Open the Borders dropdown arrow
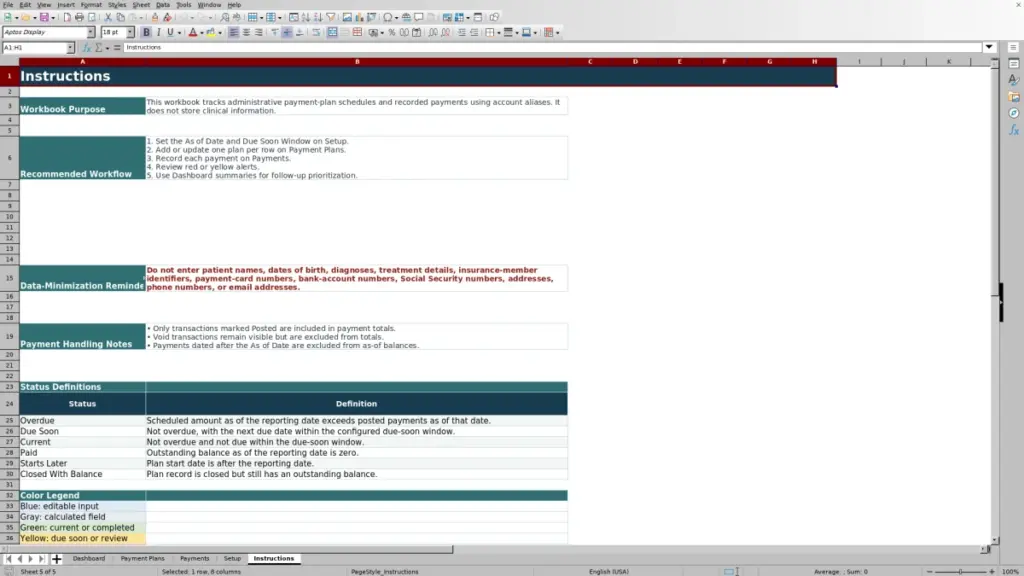The image size is (1024, 576). [499, 33]
